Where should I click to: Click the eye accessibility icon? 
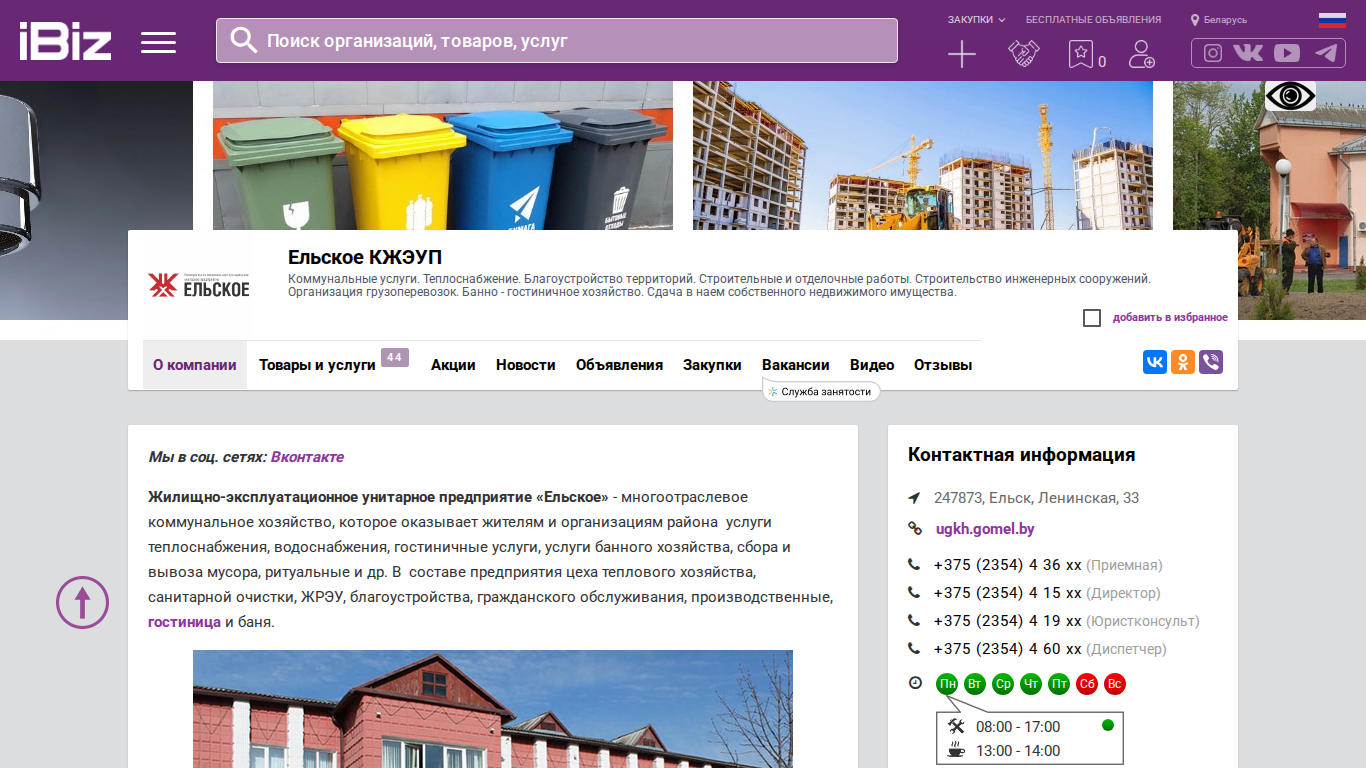pos(1290,96)
